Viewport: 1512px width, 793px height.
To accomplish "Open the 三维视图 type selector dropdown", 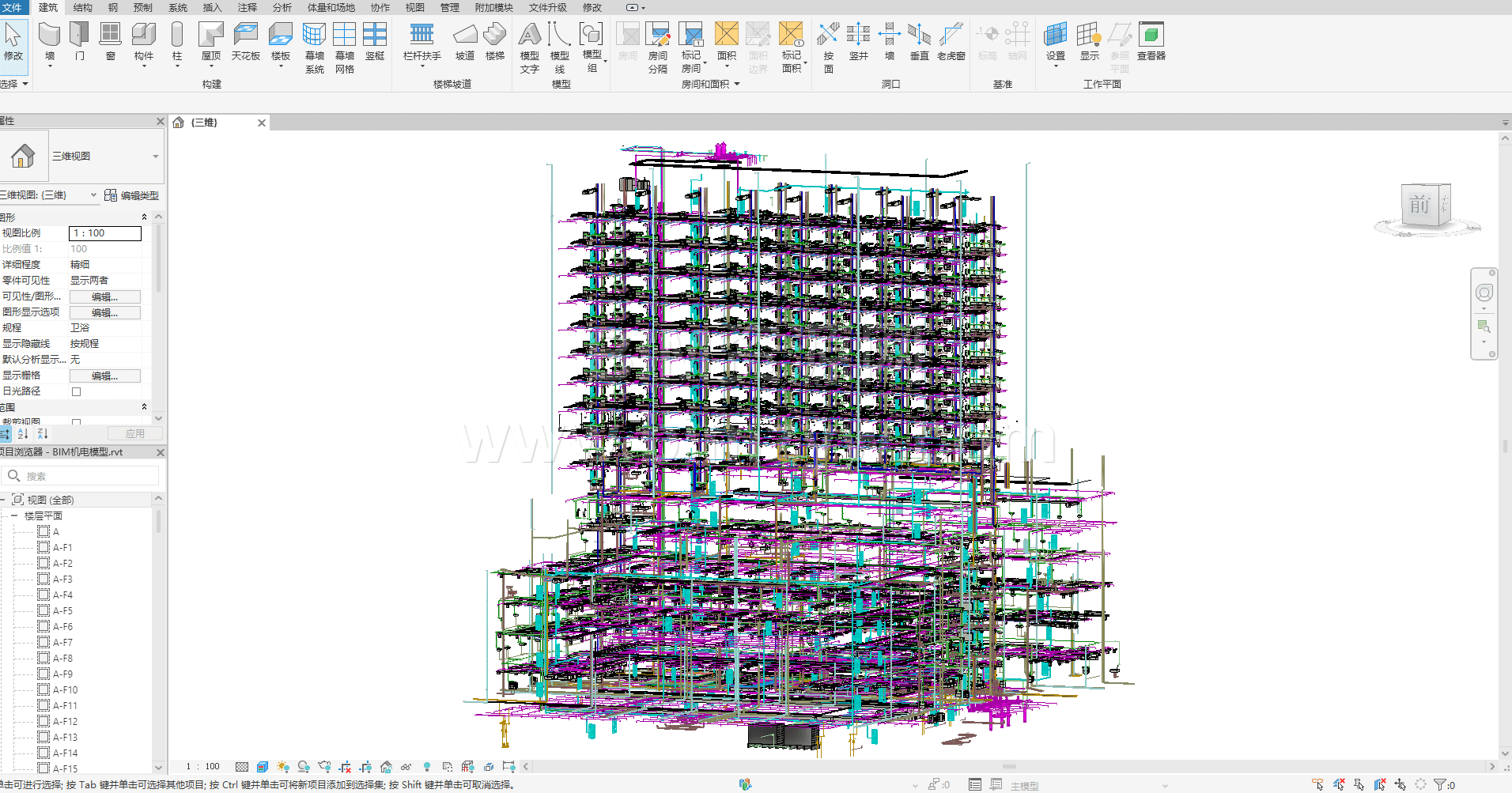I will pos(155,157).
